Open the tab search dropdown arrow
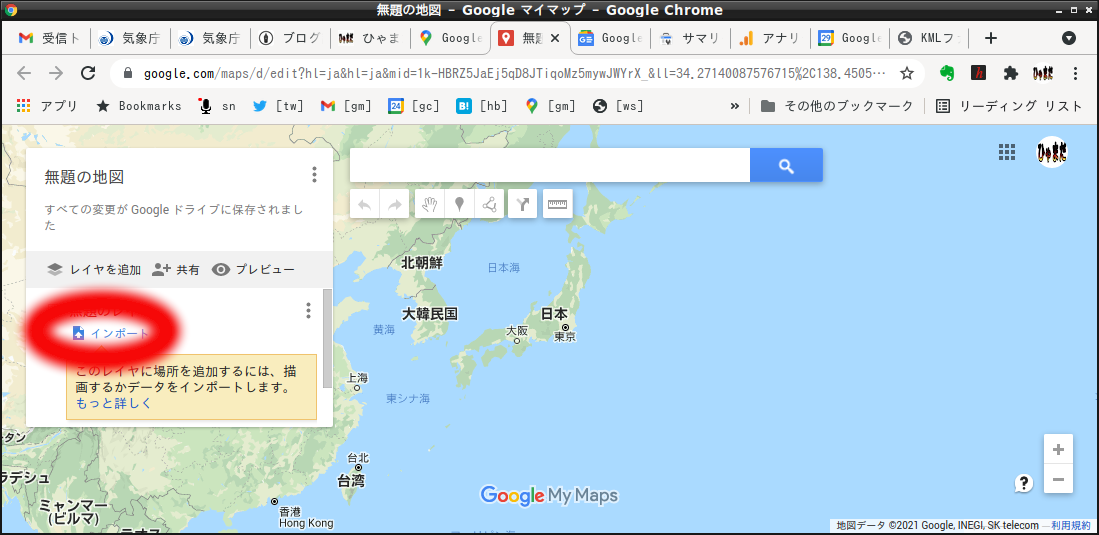The image size is (1099, 535). tap(1069, 38)
